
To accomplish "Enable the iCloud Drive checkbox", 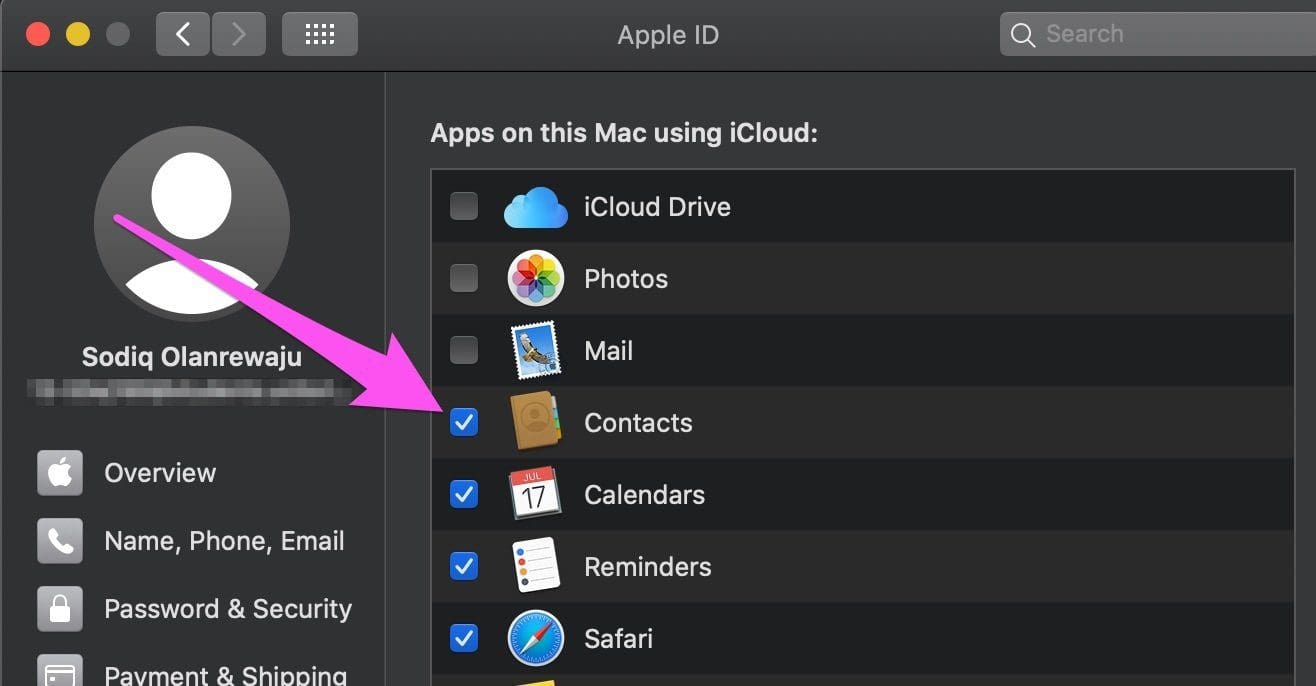I will pos(464,207).
